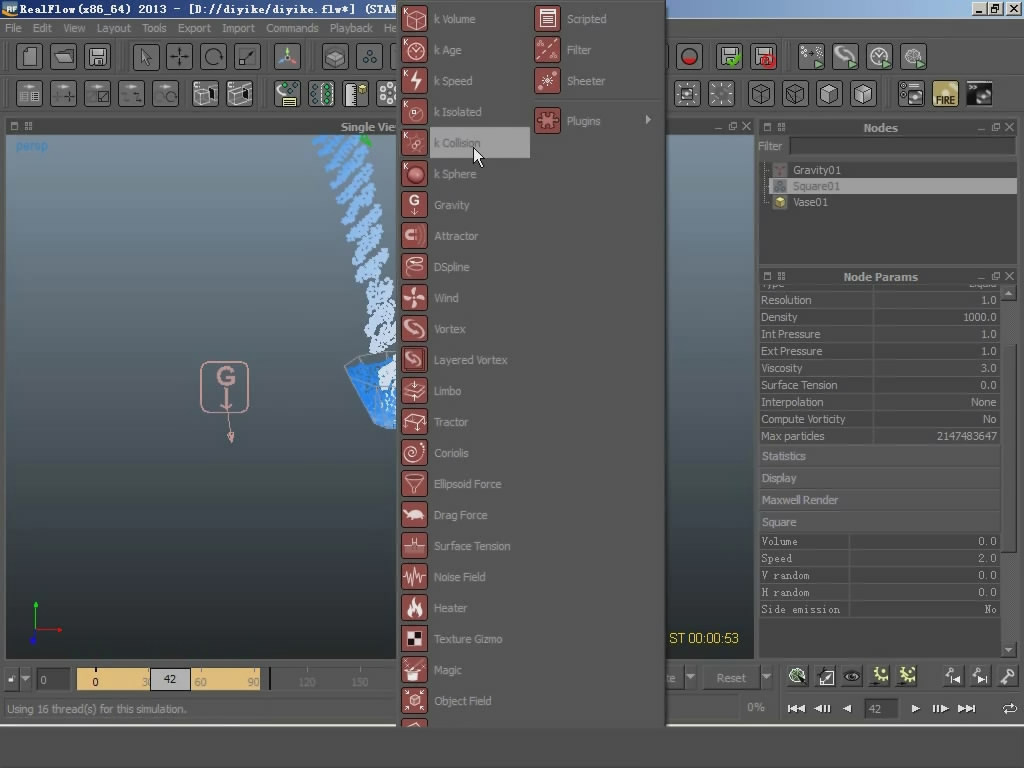The image size is (1024, 768).
Task: Open Interpolation value dropdown
Action: [936, 402]
